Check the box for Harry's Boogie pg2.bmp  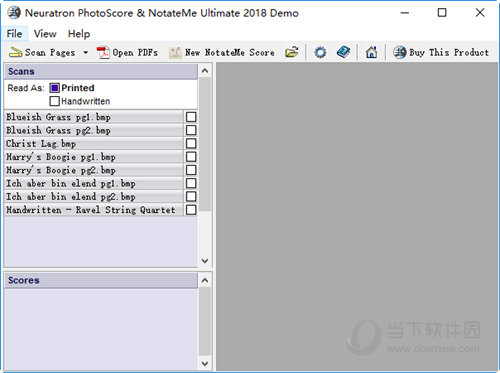(191, 170)
